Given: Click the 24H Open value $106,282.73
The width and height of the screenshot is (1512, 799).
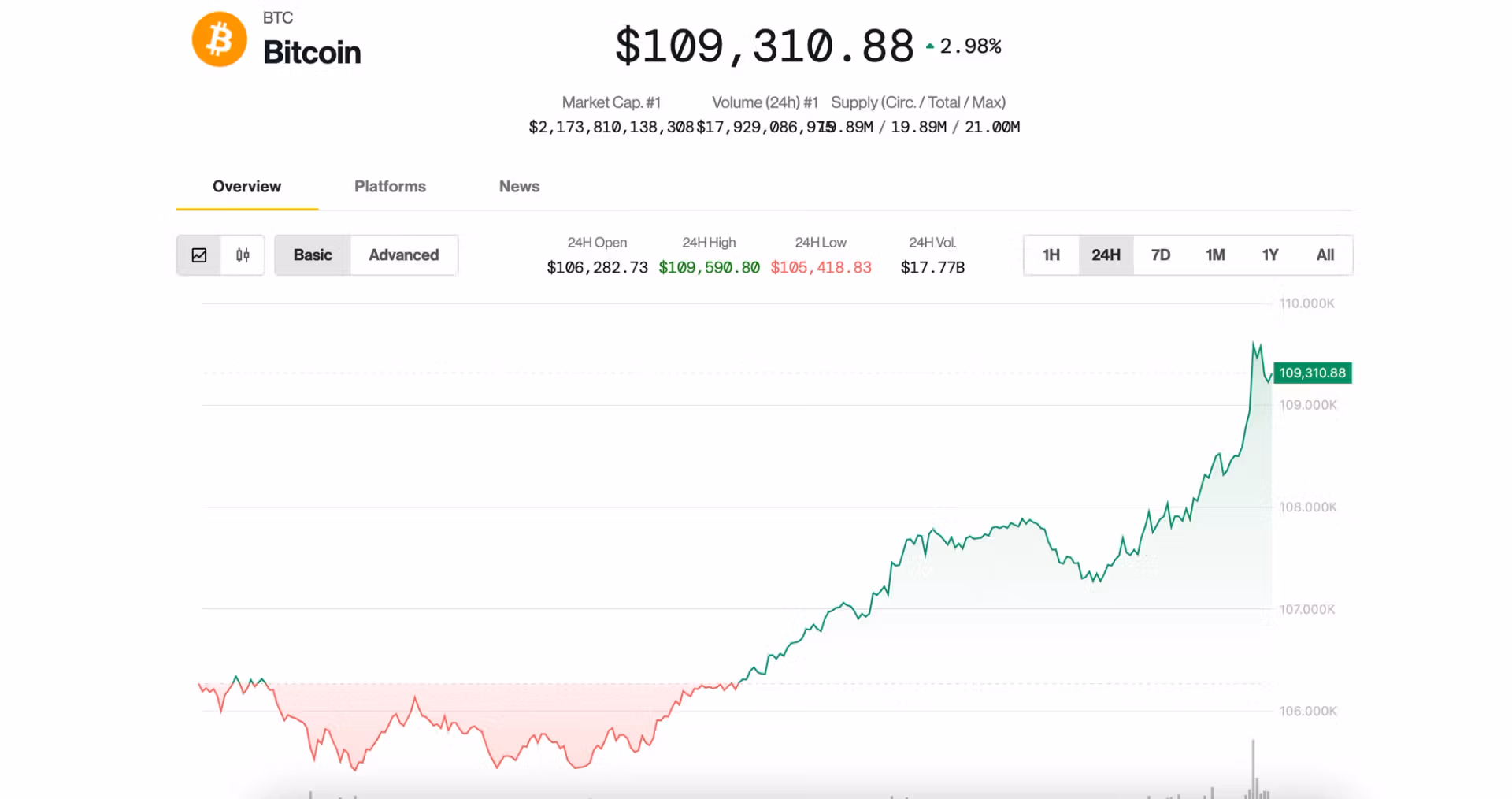Looking at the screenshot, I should [597, 268].
